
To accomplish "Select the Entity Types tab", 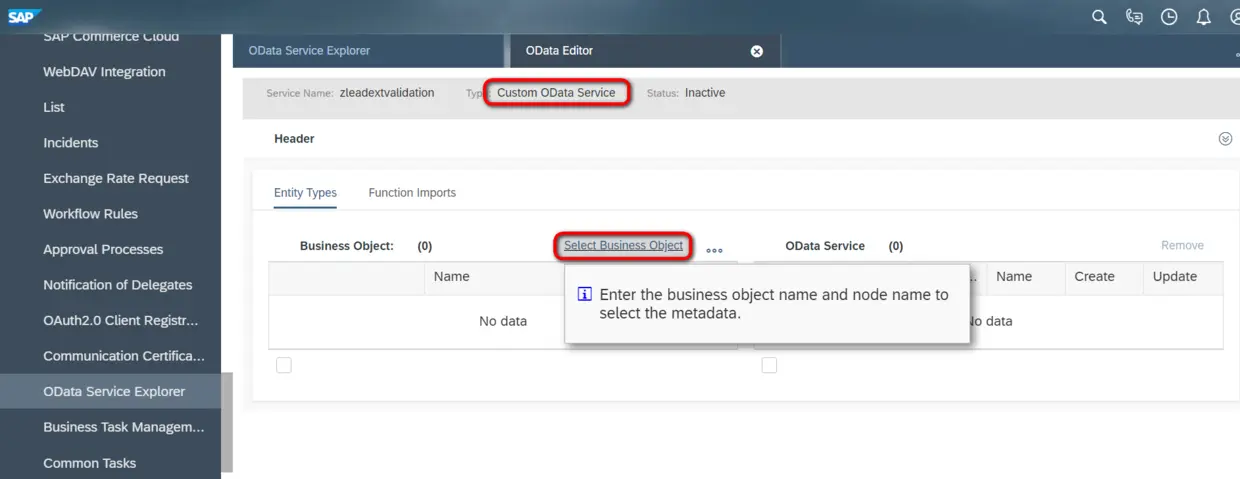I will (305, 193).
